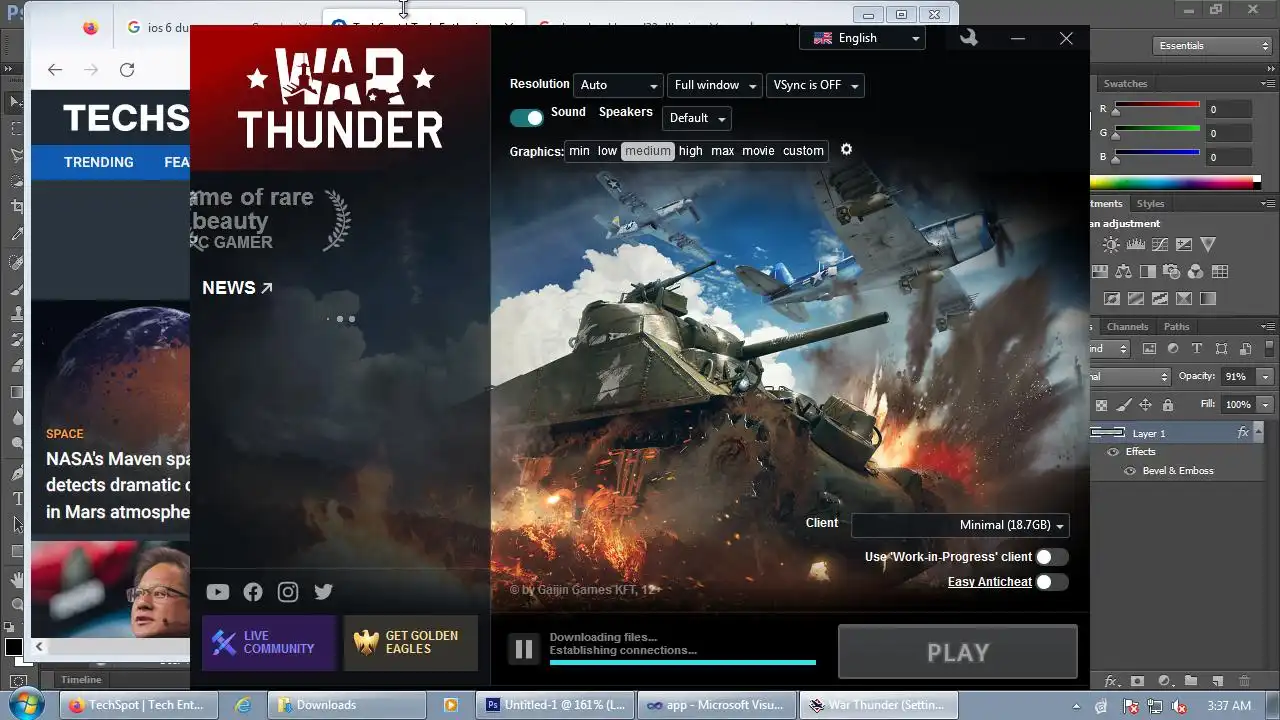Screen dimensions: 1280x720
Task: Click browser reload button
Action: 127,70
